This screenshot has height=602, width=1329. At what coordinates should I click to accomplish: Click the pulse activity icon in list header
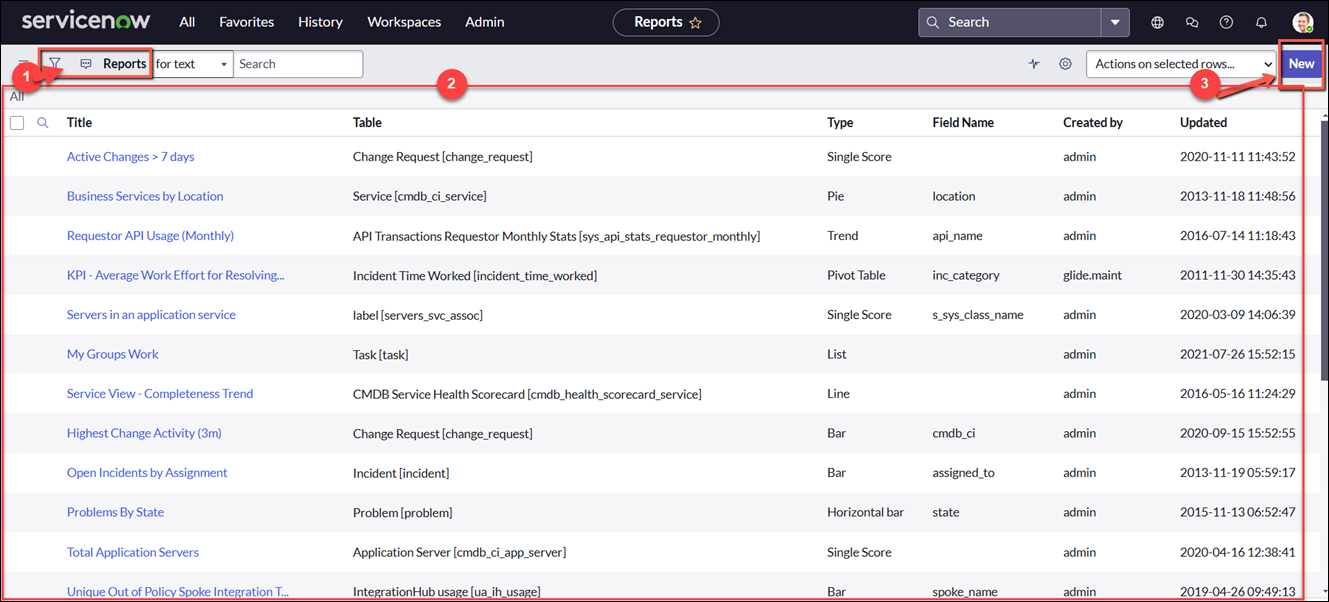(1034, 64)
